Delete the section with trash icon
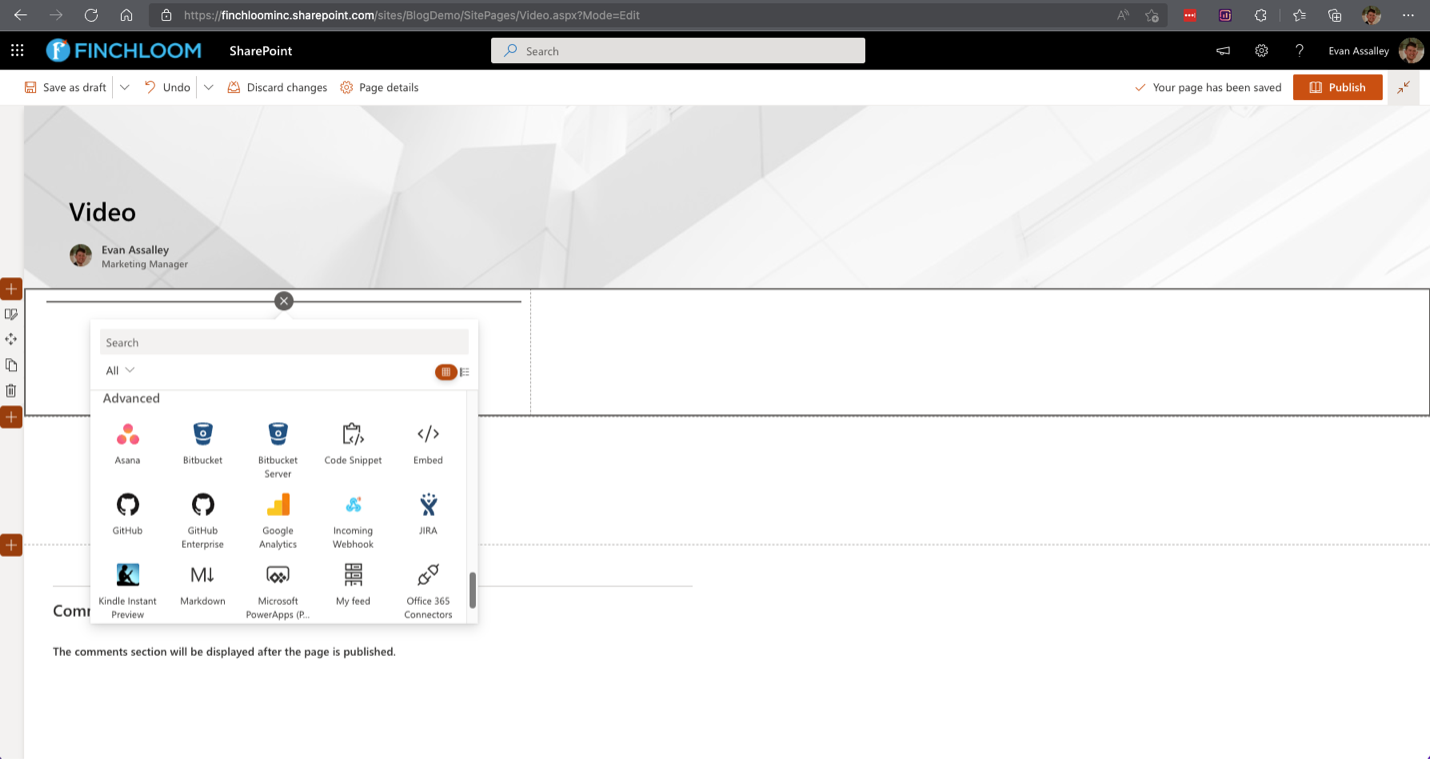The image size is (1430, 763). point(11,391)
